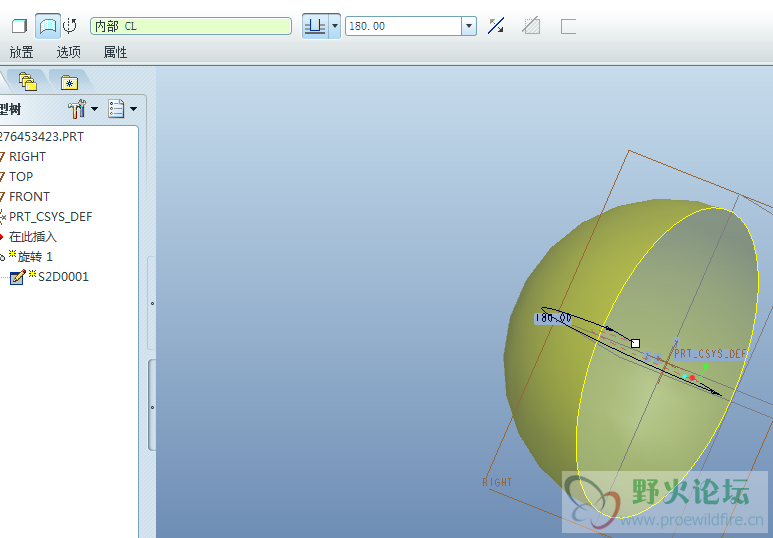Open the 选项 panel tab
The width and height of the screenshot is (773, 538).
[x=69, y=52]
